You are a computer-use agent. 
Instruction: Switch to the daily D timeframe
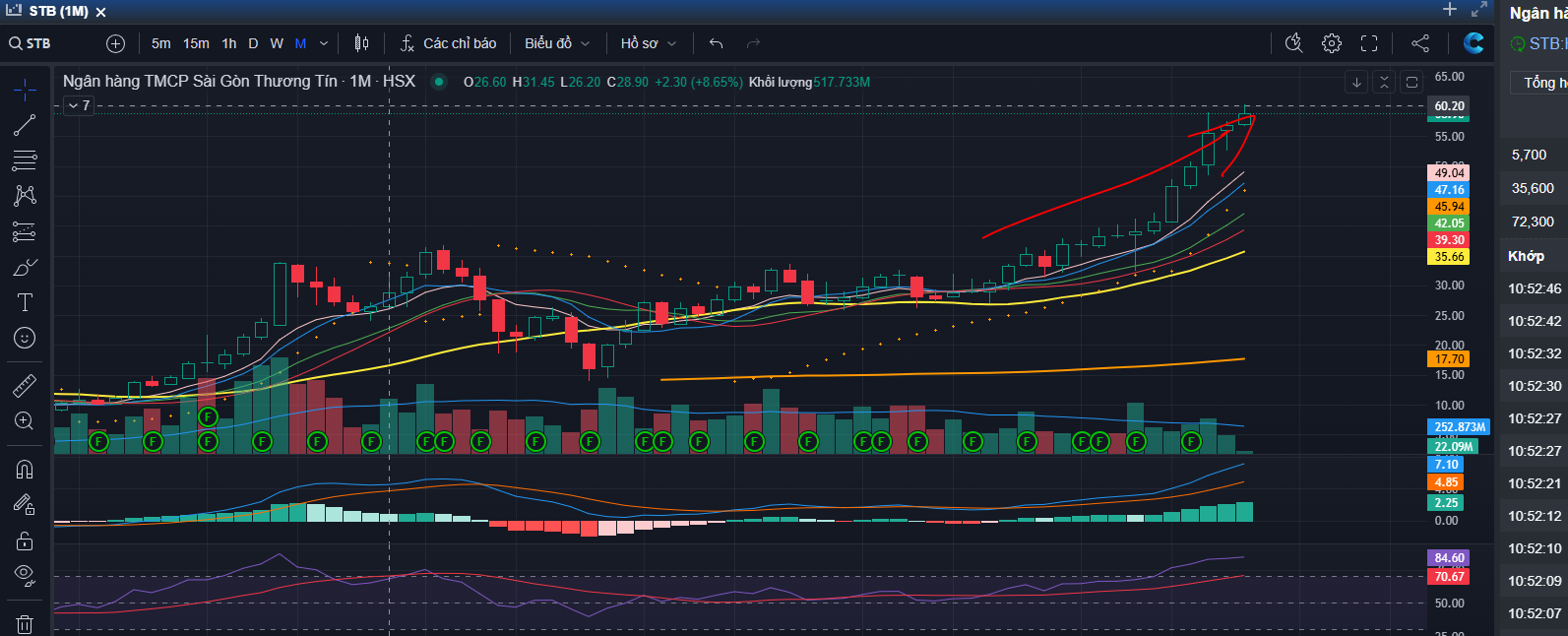pos(253,43)
